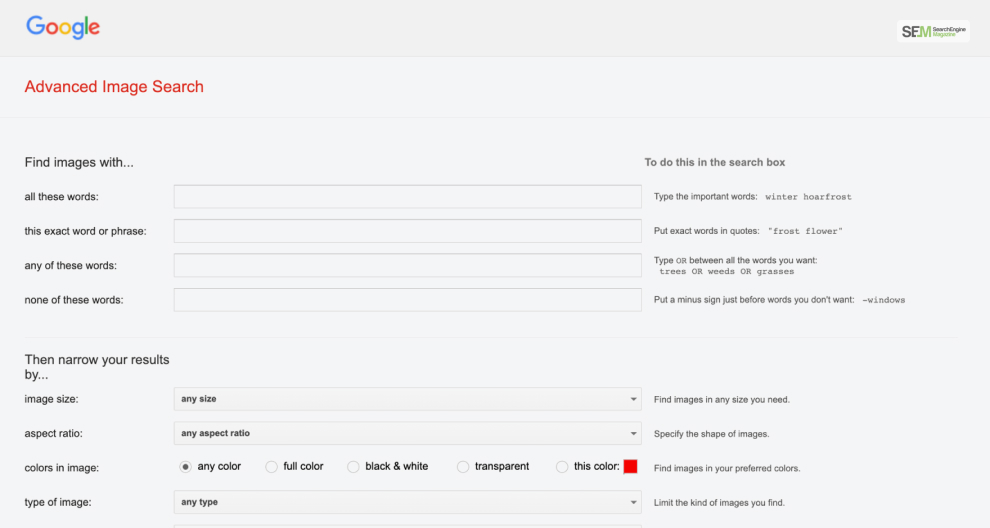Expand the aspect ratio dropdown
990x528 pixels.
click(x=408, y=433)
